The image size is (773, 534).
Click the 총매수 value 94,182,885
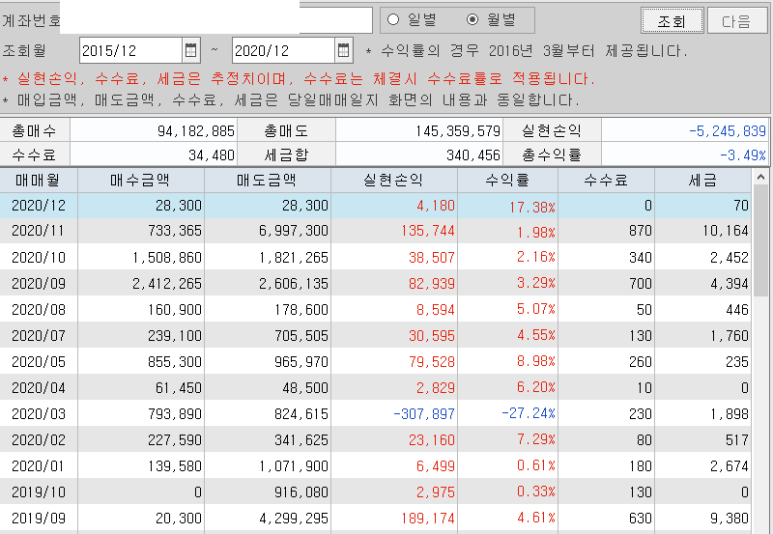coord(196,131)
